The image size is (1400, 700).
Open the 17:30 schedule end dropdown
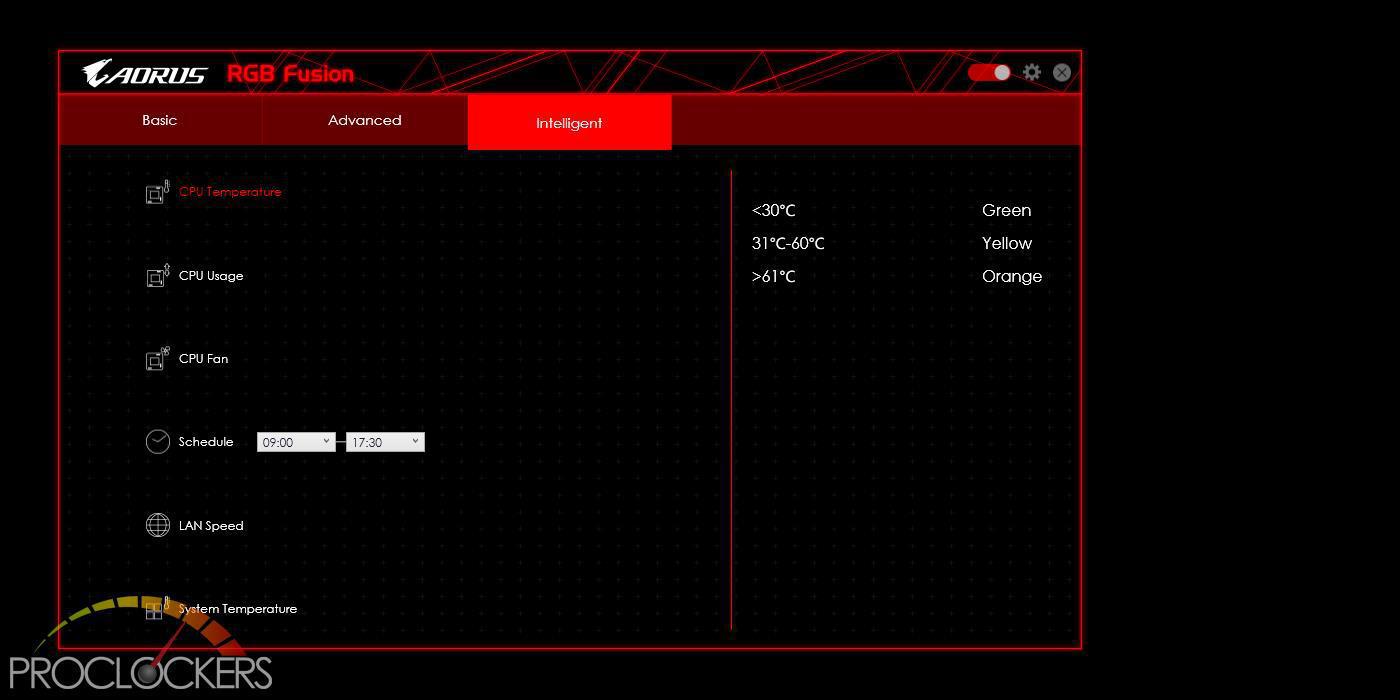(x=385, y=442)
